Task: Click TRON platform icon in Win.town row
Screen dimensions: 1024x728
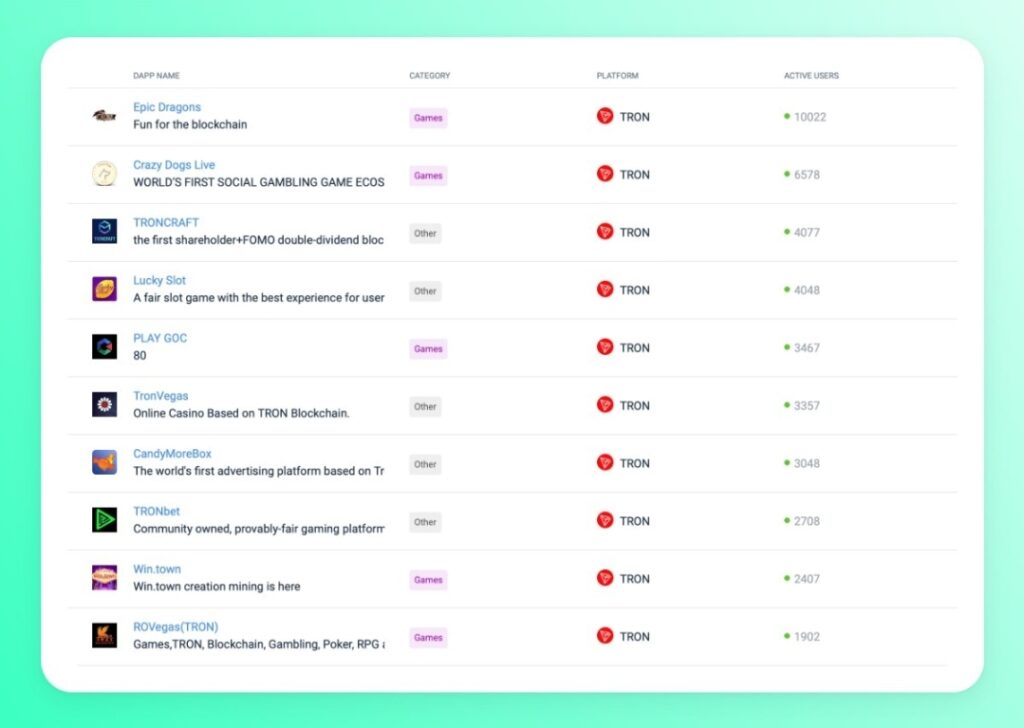Action: 605,578
